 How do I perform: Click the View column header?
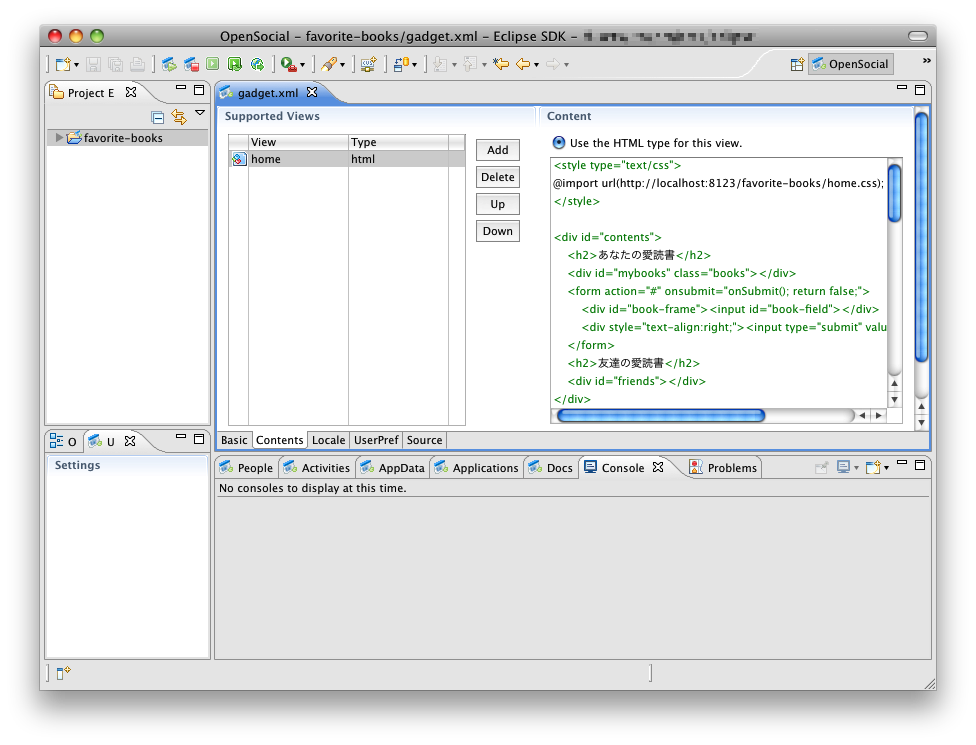pyautogui.click(x=298, y=142)
